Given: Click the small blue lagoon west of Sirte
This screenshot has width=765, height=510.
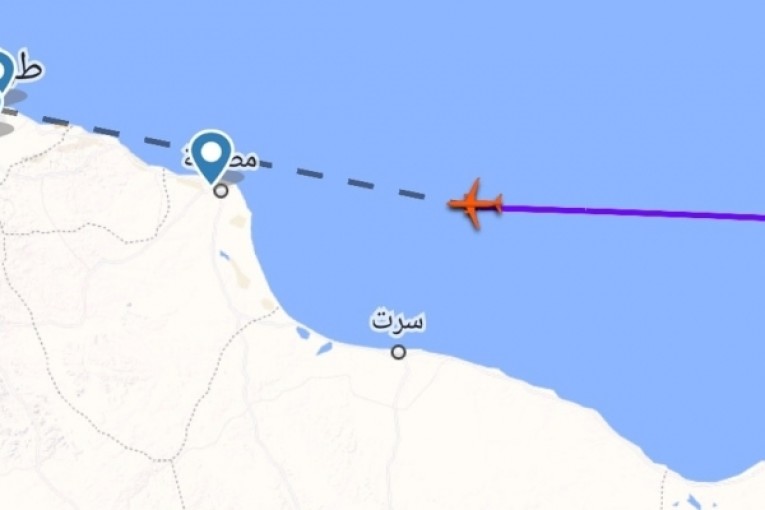Looking at the screenshot, I should point(303,333).
